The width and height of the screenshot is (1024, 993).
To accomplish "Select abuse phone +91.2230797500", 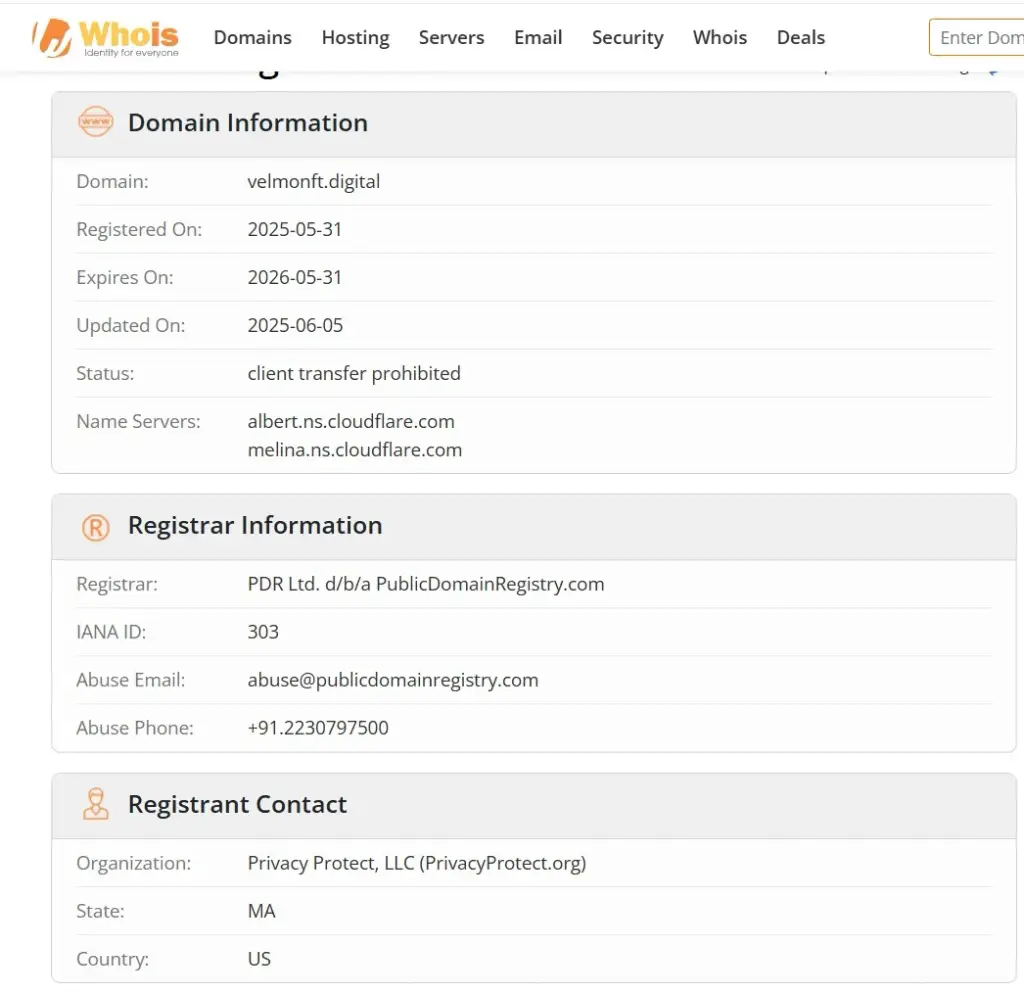I will [x=318, y=727].
